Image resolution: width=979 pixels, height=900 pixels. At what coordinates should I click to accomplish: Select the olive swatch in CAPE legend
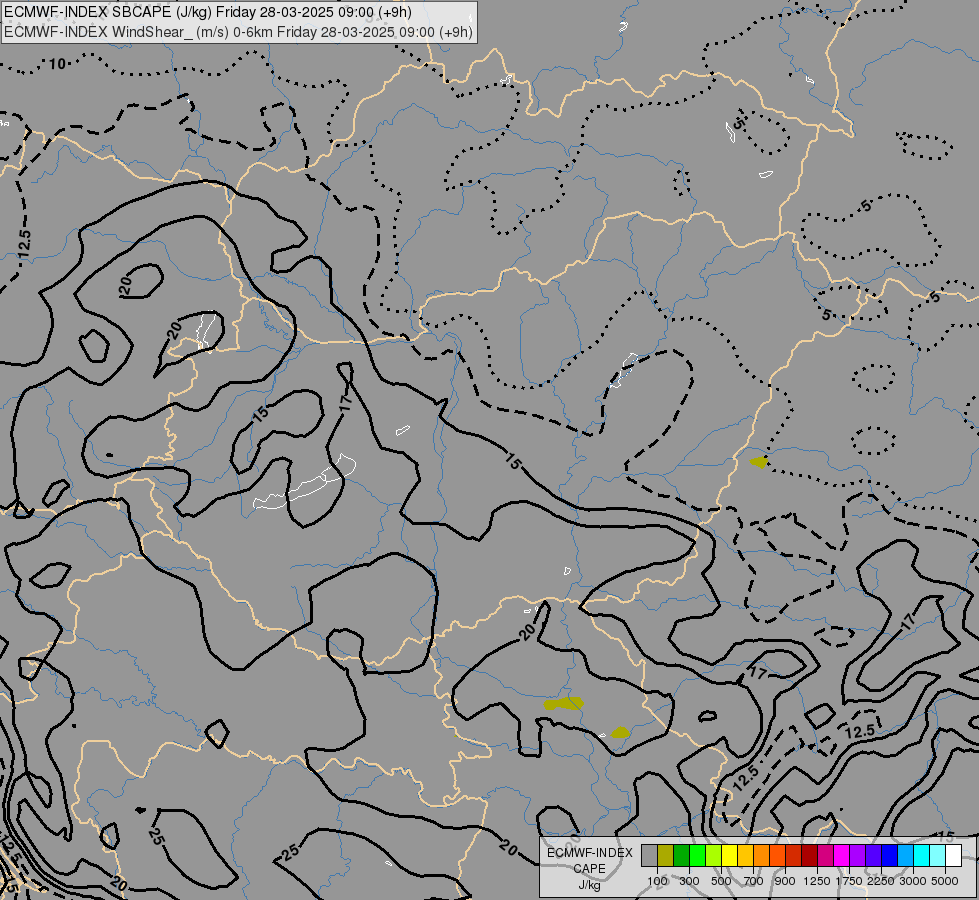coord(666,855)
